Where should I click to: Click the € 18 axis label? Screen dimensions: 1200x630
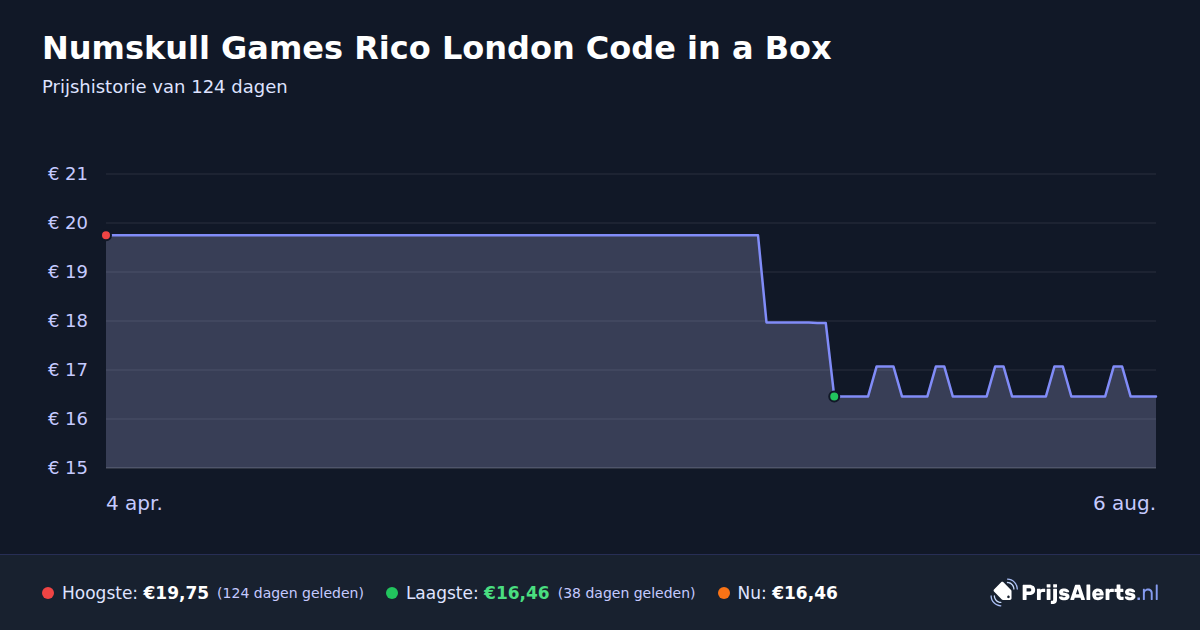[x=68, y=321]
